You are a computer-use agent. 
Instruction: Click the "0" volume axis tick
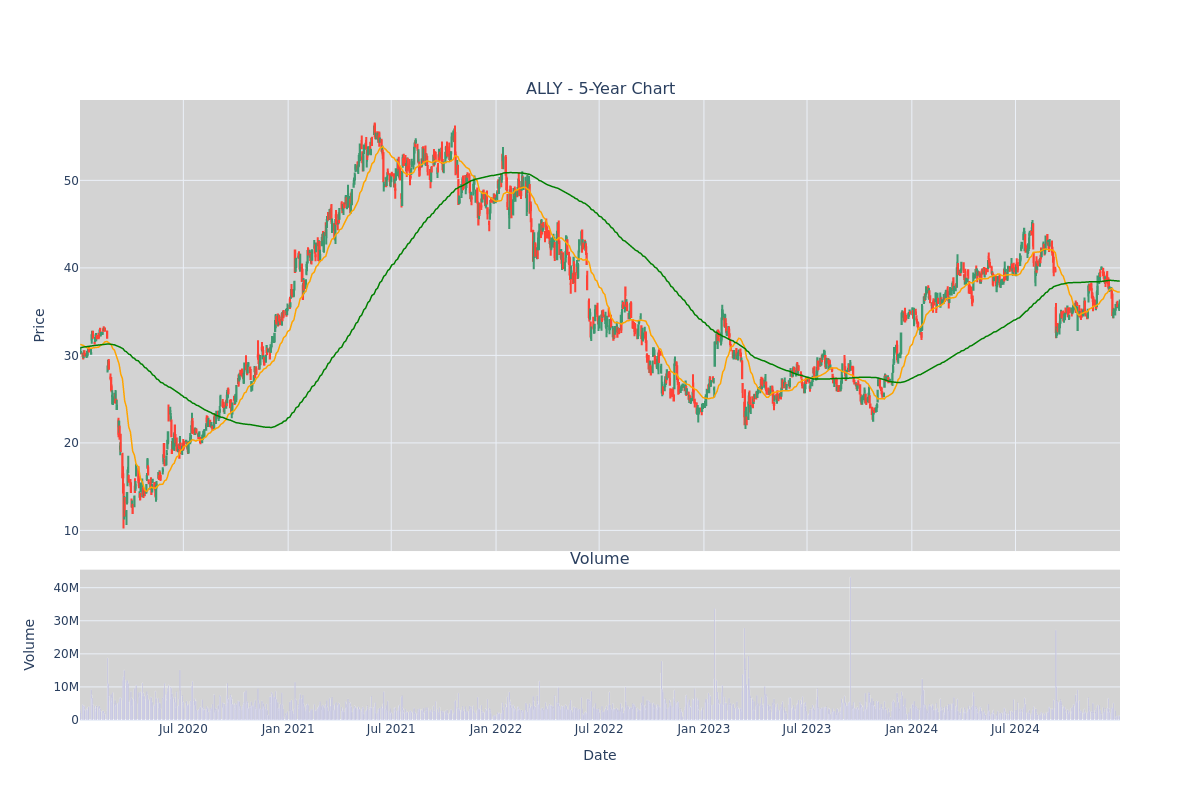pyautogui.click(x=75, y=720)
